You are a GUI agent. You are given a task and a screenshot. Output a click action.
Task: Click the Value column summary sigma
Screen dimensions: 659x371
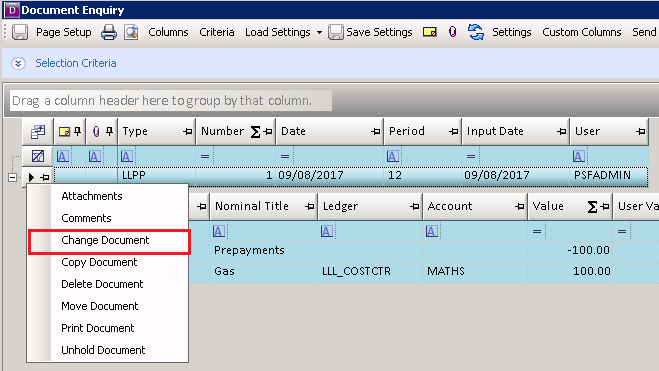(x=592, y=207)
